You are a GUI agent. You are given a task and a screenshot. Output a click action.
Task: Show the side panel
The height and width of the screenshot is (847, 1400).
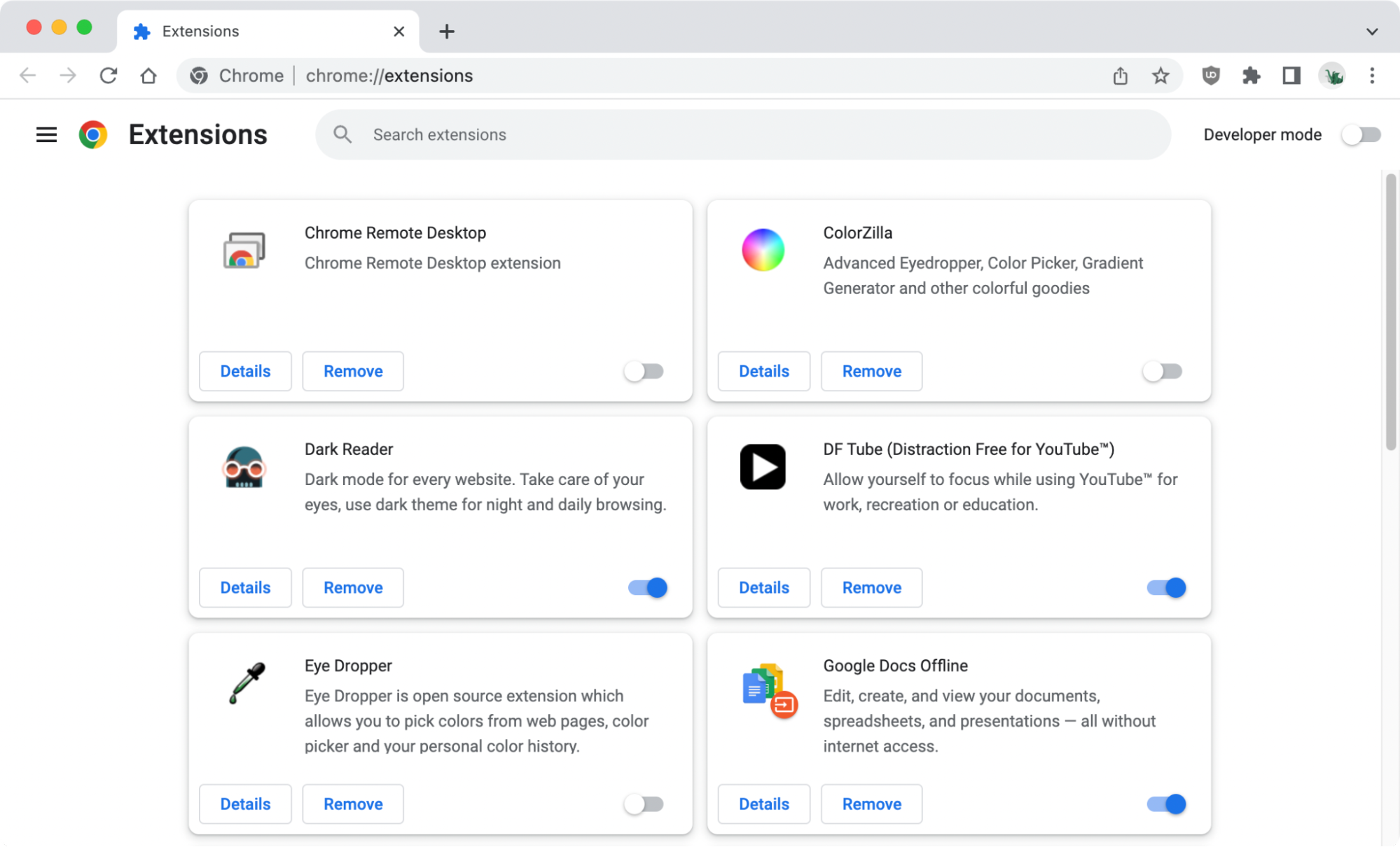pyautogui.click(x=1291, y=76)
